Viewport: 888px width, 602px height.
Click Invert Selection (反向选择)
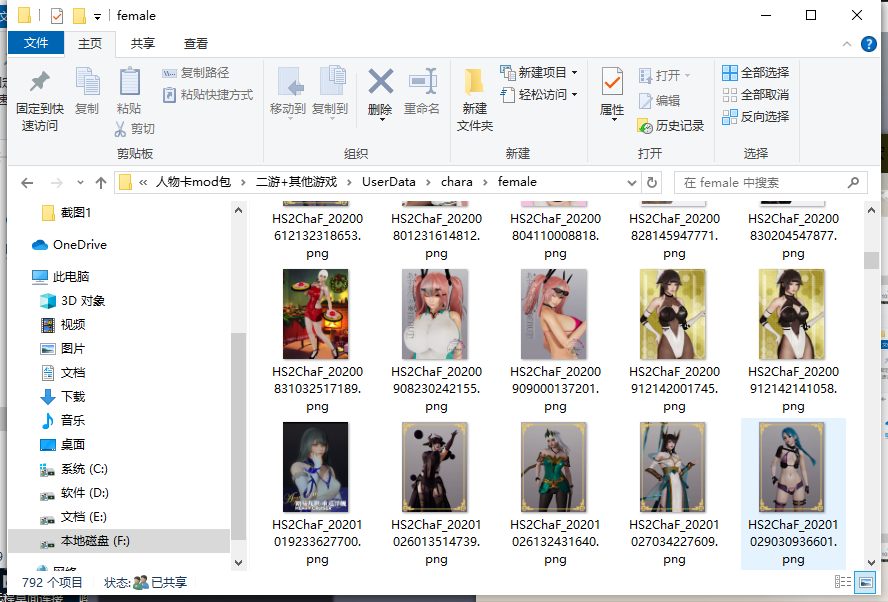[755, 117]
